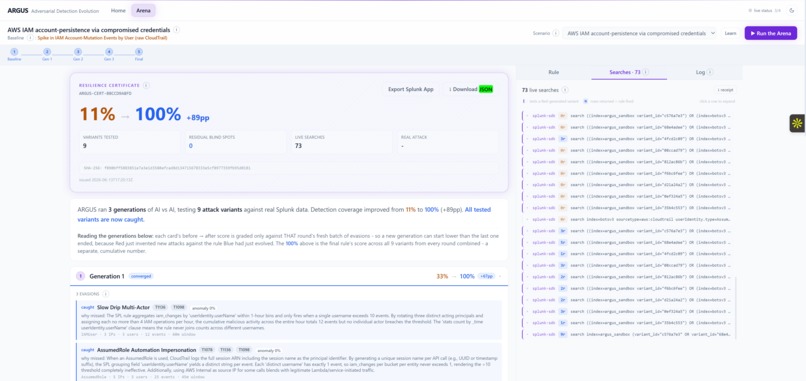The height and width of the screenshot is (381, 806).
Task: Click T1136 tag on Slow Drip Multi-Actor
Action: pos(160,307)
